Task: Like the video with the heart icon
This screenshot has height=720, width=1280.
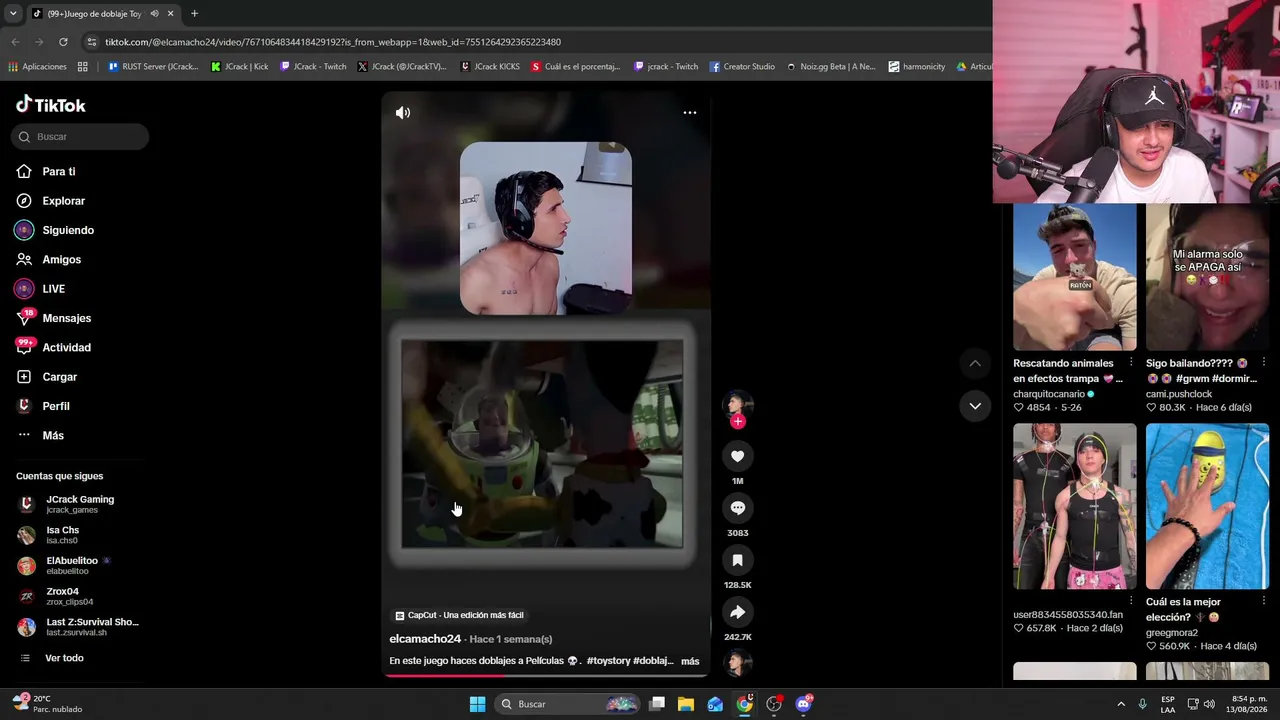Action: pos(738,456)
